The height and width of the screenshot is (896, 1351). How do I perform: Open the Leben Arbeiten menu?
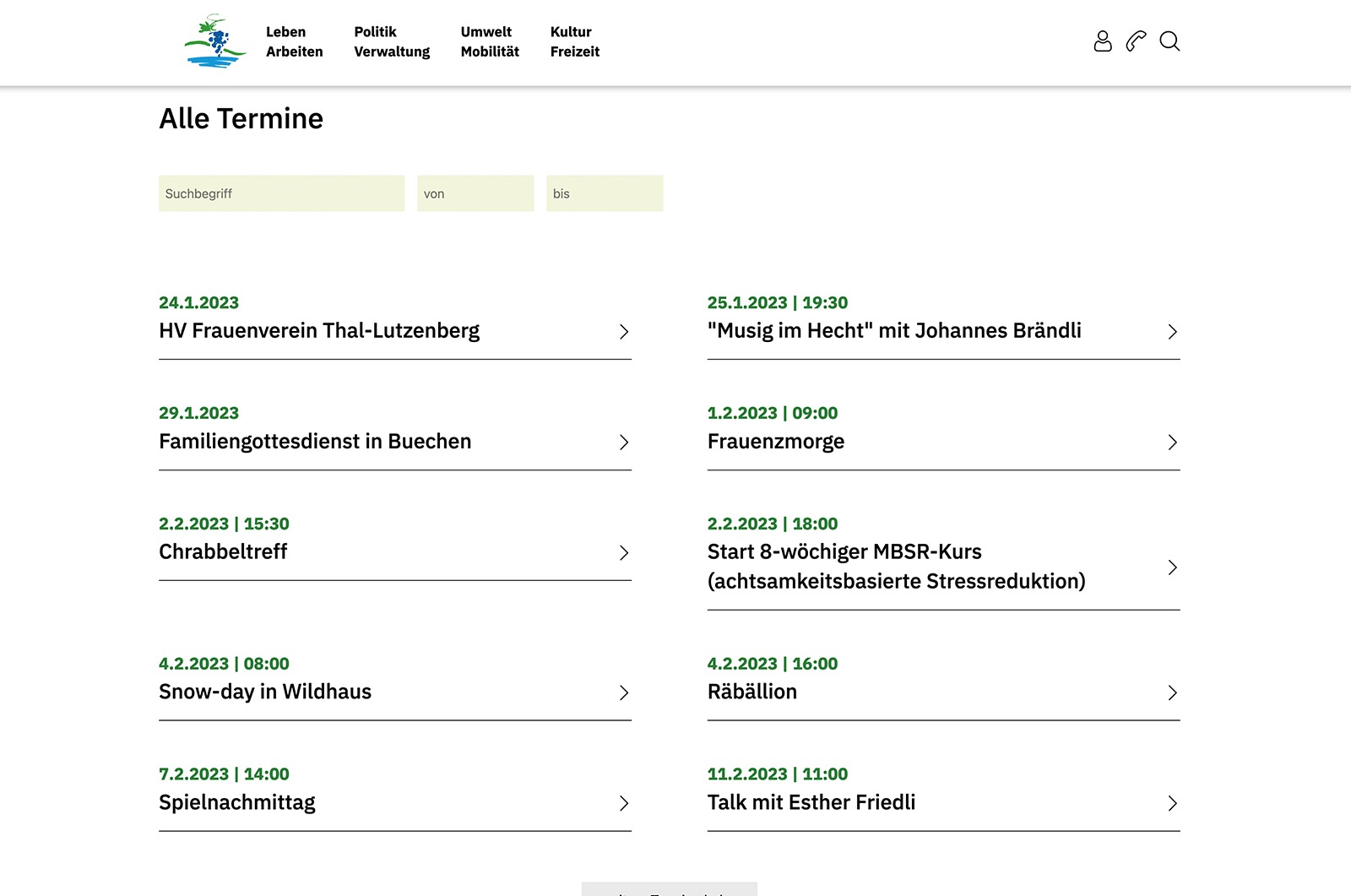click(294, 41)
